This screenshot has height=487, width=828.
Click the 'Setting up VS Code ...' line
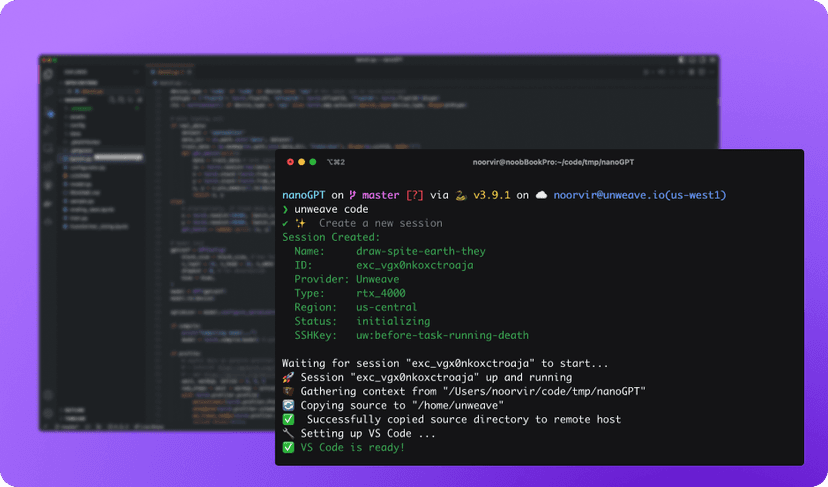click(368, 433)
